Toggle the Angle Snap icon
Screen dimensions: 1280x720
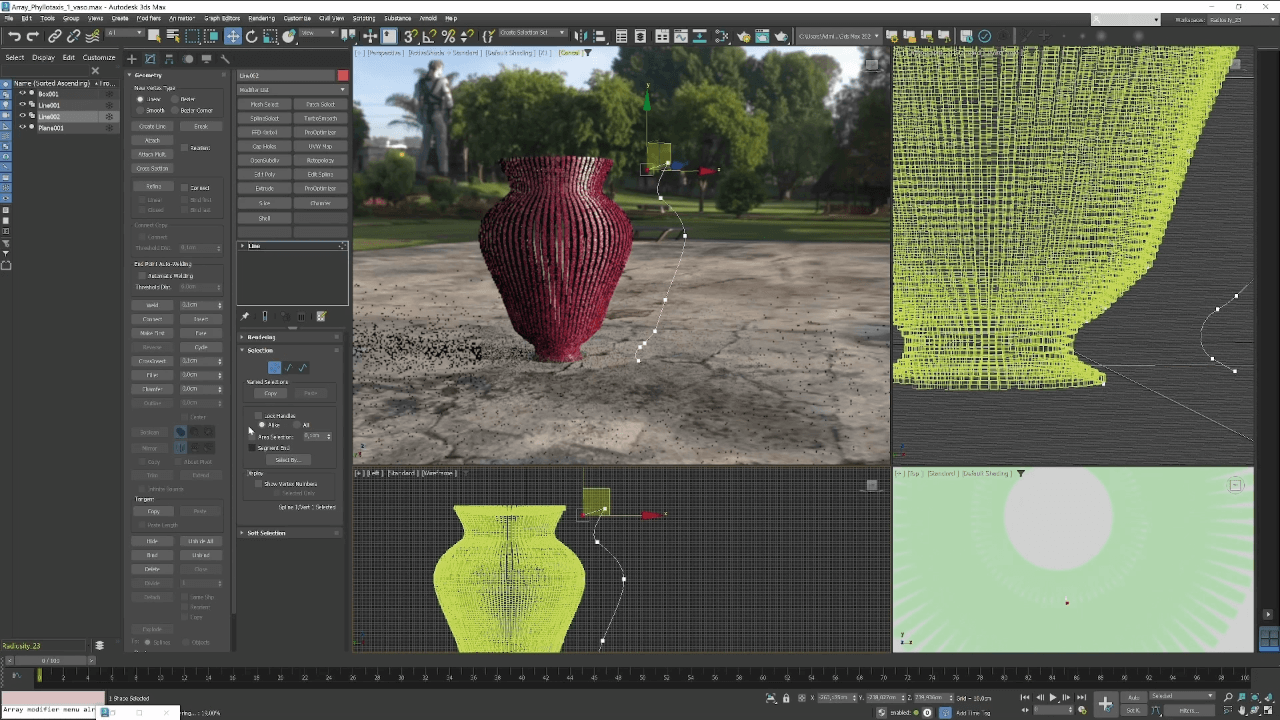[x=430, y=36]
